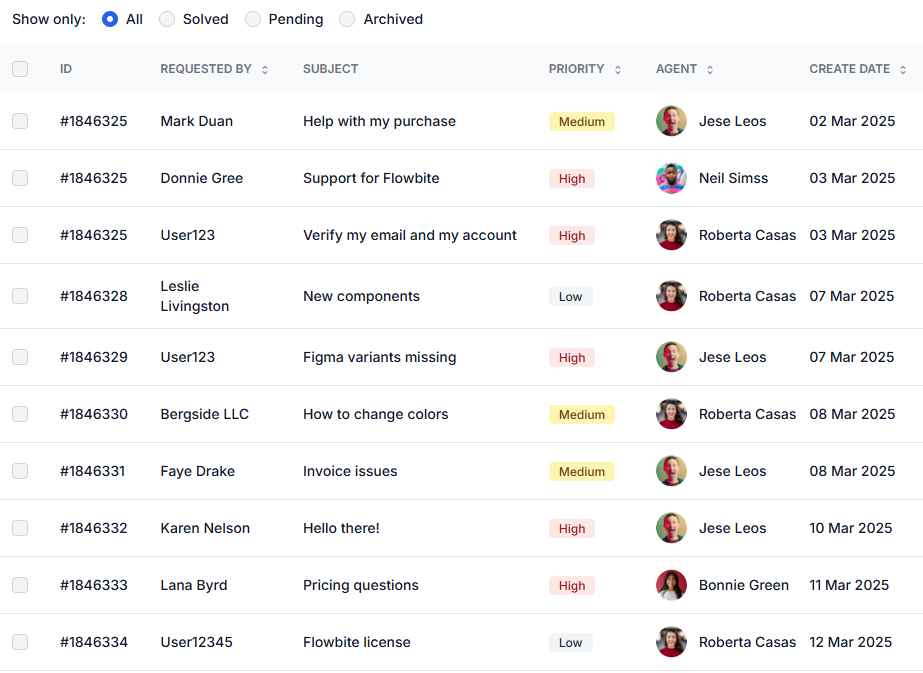Image resolution: width=923 pixels, height=673 pixels.
Task: Check the checkbox on the New components row
Action: click(x=20, y=296)
